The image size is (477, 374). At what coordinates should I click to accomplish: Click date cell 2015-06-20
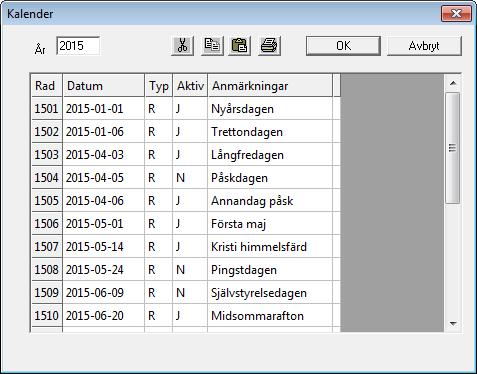[x=104, y=316]
